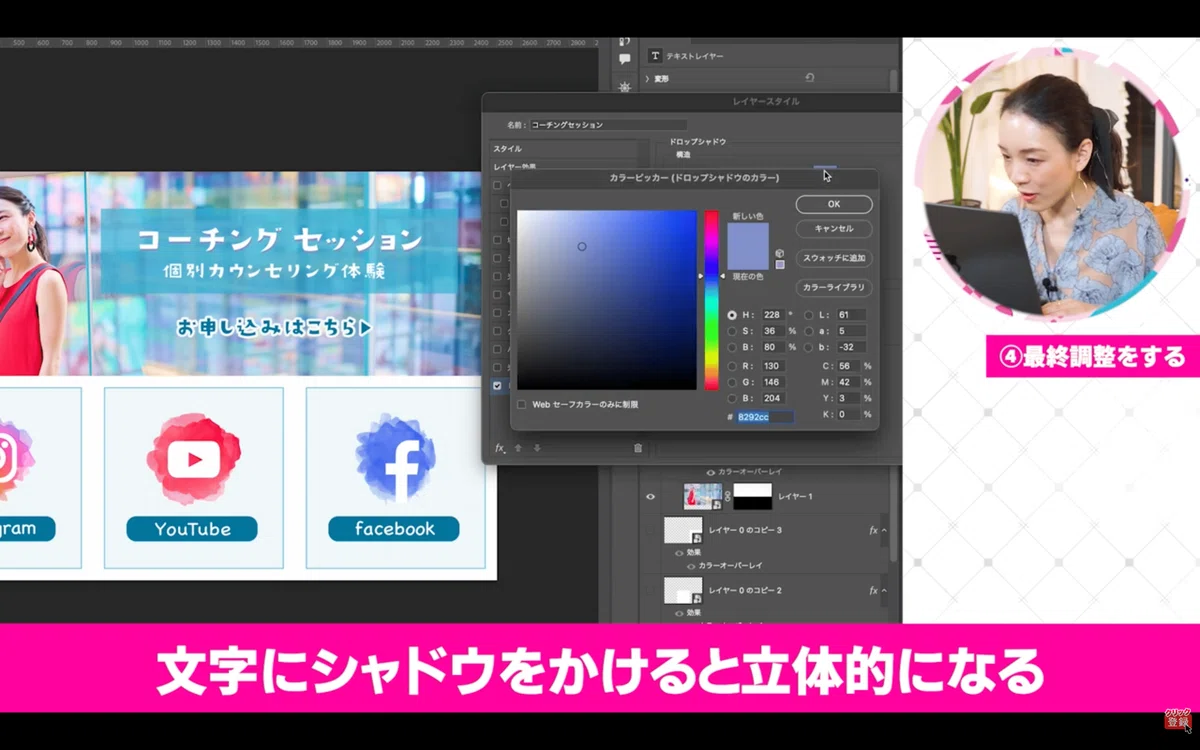The width and height of the screenshot is (1200, 750).
Task: Click the R value field 130
Action: [773, 366]
